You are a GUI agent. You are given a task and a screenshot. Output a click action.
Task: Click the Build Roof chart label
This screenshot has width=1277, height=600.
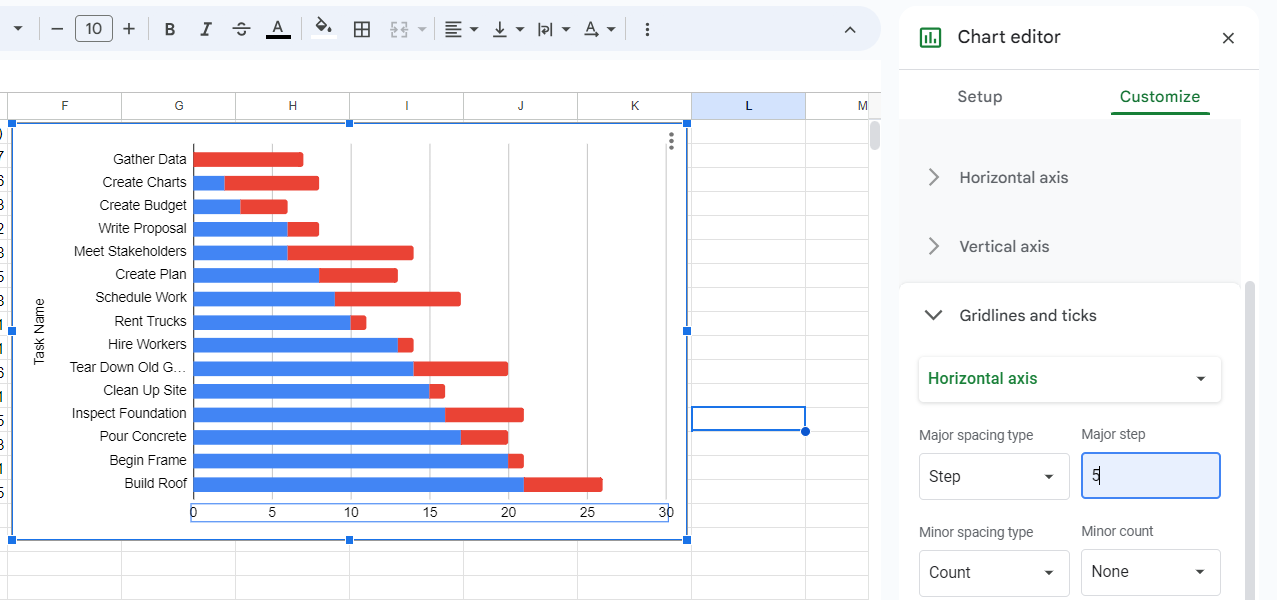point(156,483)
